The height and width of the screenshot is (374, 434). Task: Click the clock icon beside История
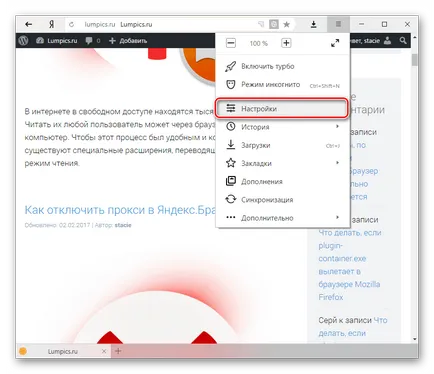[231, 126]
